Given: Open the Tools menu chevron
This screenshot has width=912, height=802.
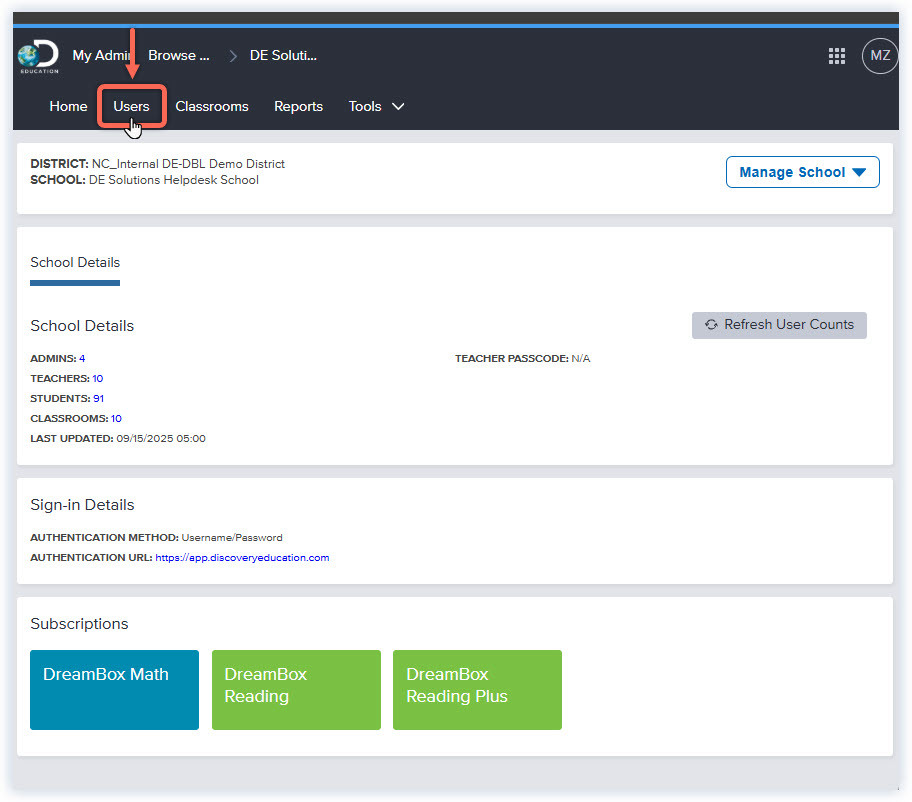Looking at the screenshot, I should 397,106.
